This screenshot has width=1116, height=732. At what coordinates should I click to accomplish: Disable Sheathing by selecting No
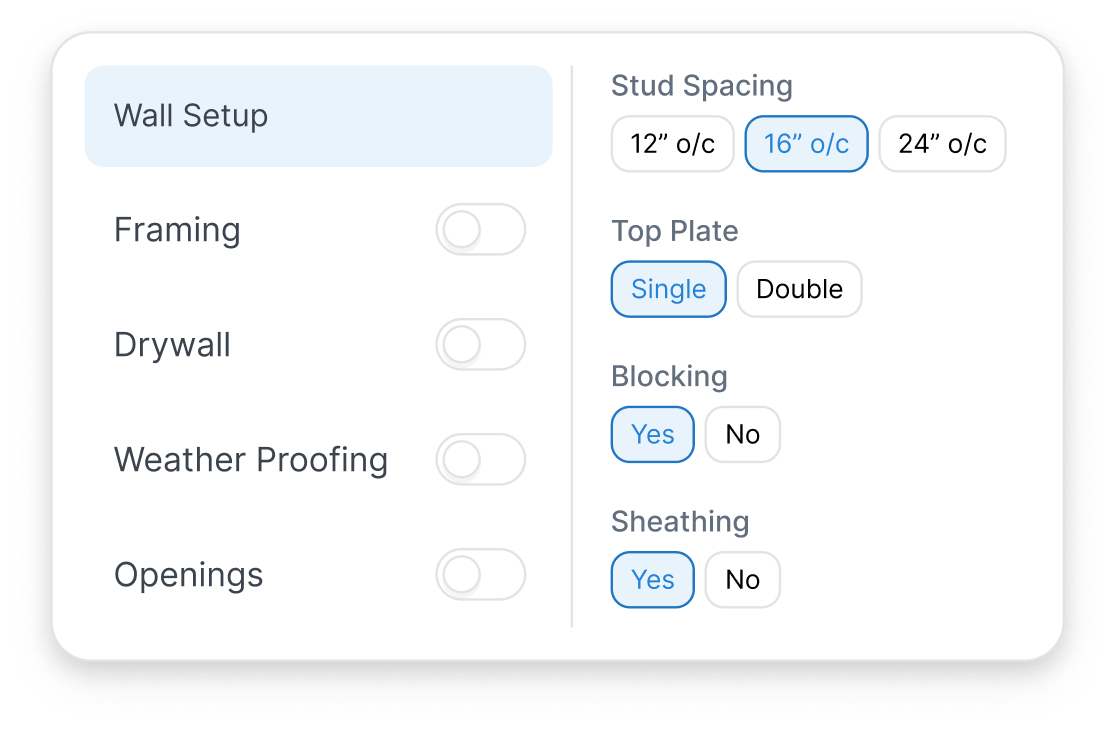[x=742, y=579]
